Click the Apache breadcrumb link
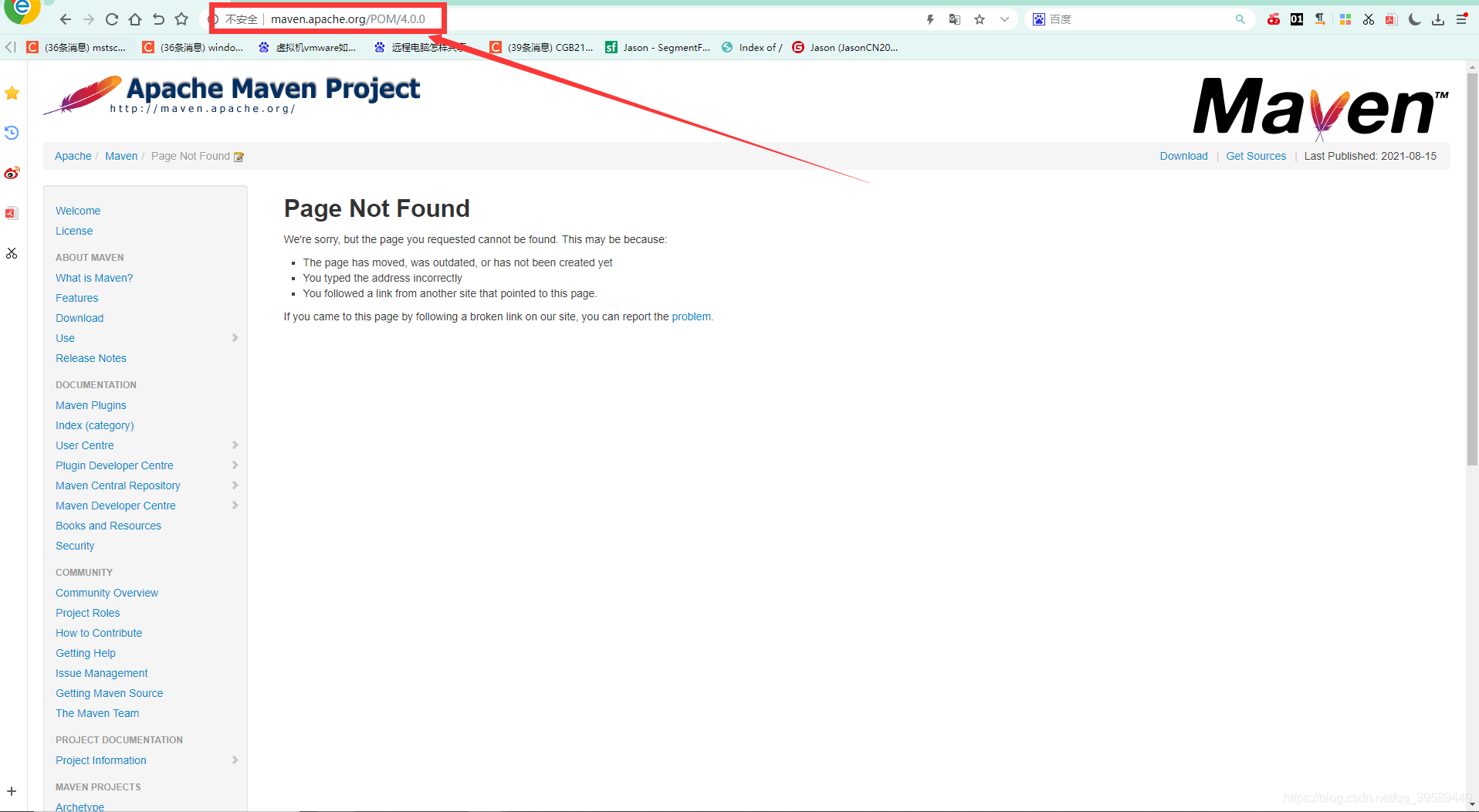Viewport: 1479px width, 812px height. click(x=73, y=156)
